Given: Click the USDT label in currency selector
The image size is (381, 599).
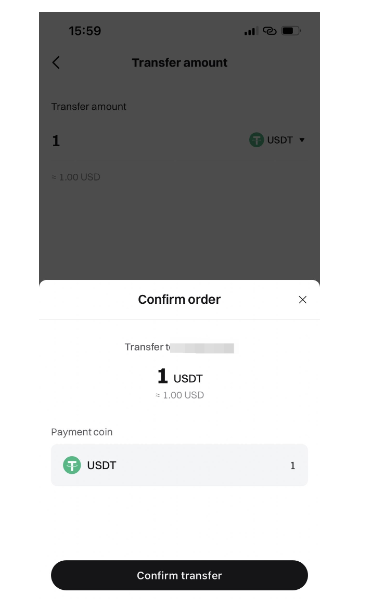Looking at the screenshot, I should point(280,140).
